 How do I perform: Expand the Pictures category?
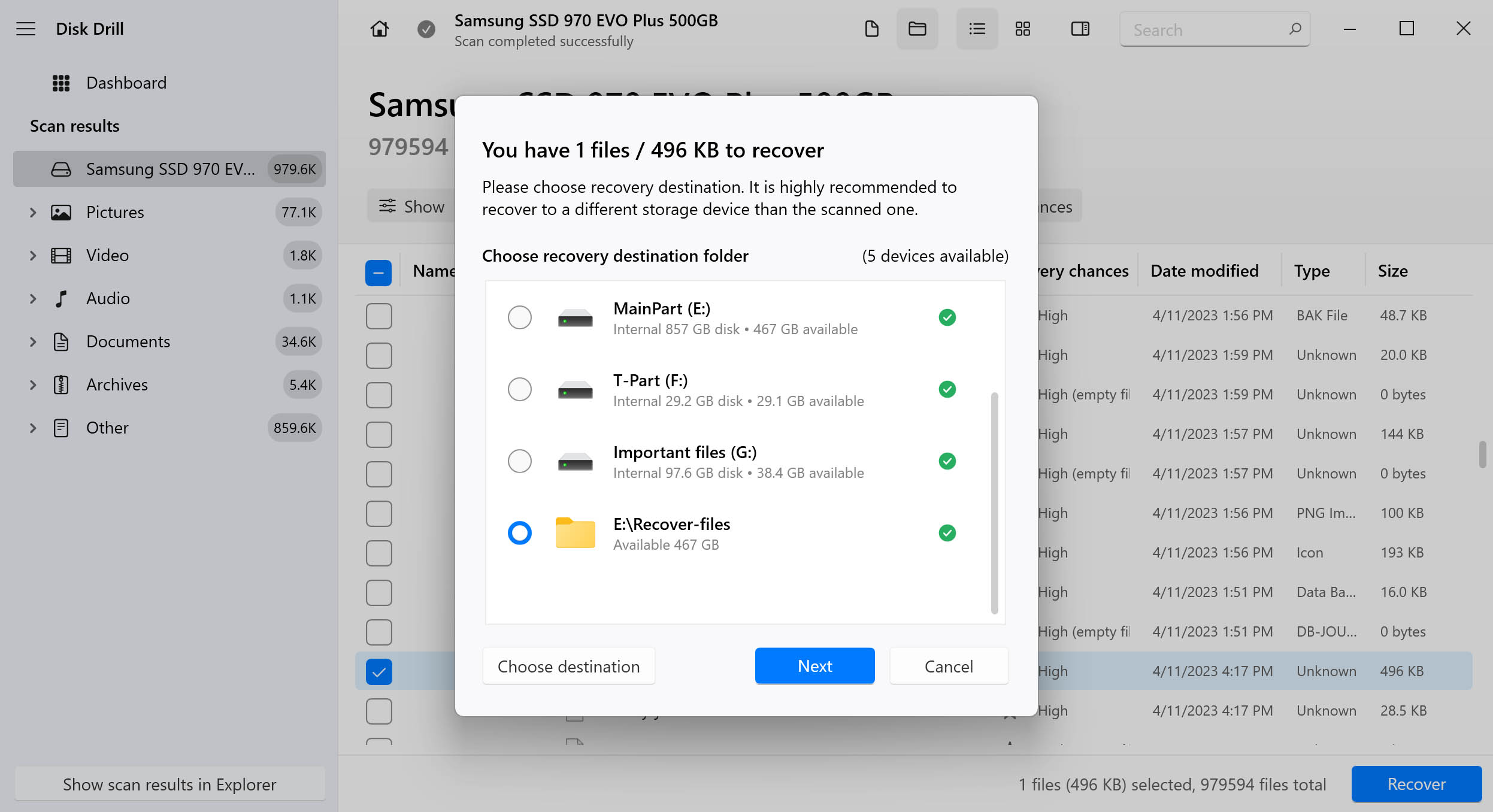tap(33, 213)
